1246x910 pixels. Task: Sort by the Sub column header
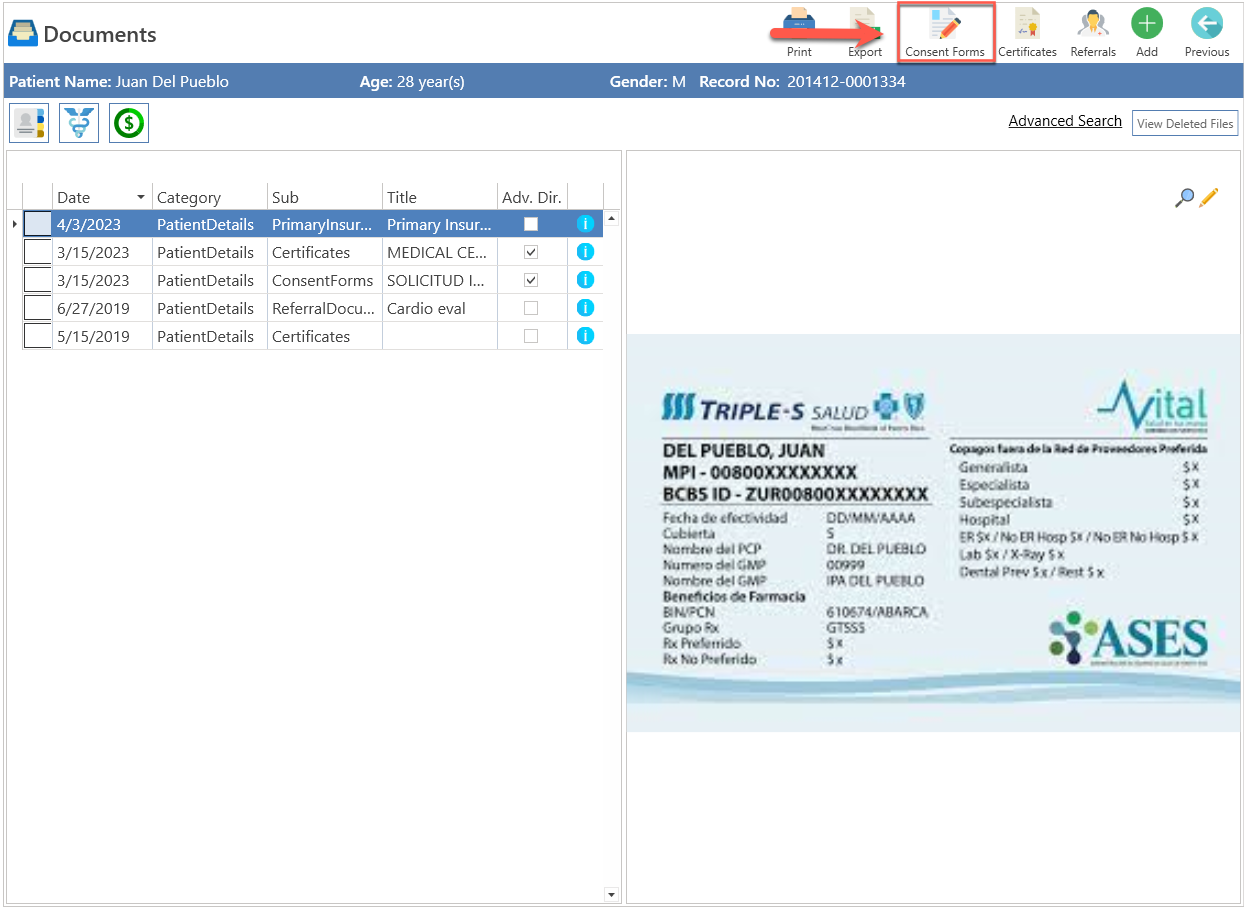tap(325, 197)
